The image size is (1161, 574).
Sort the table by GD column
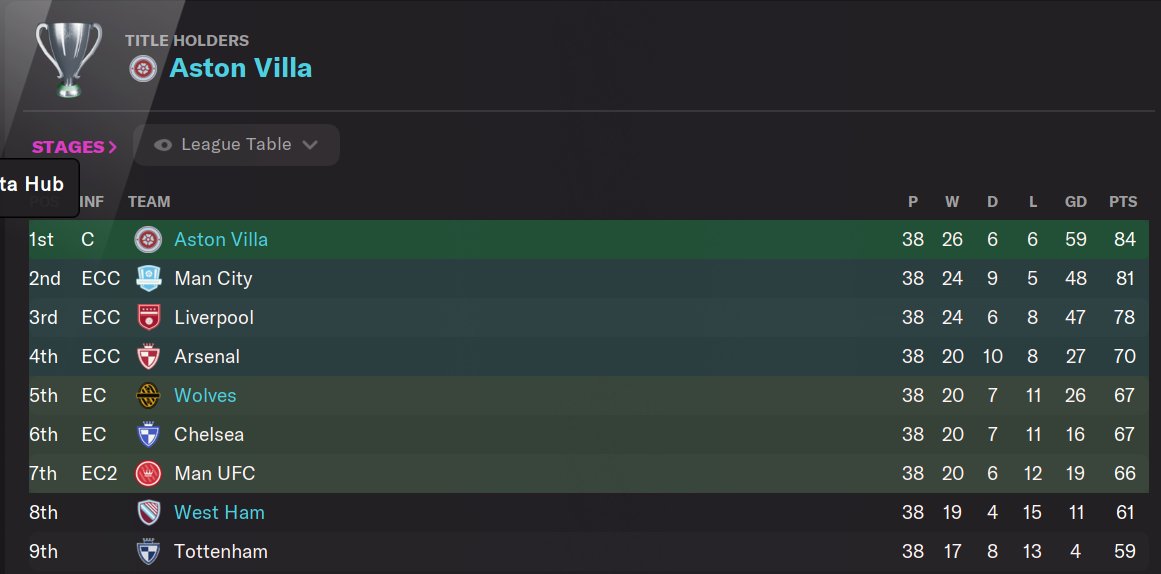1076,201
